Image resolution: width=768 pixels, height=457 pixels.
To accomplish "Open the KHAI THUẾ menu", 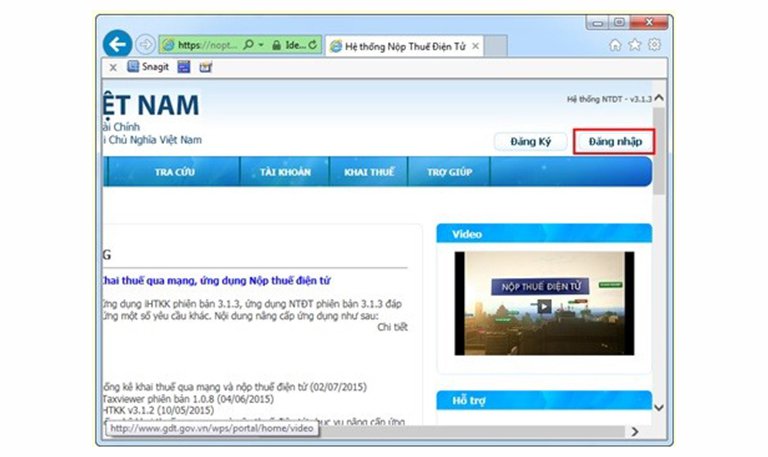I will point(369,172).
